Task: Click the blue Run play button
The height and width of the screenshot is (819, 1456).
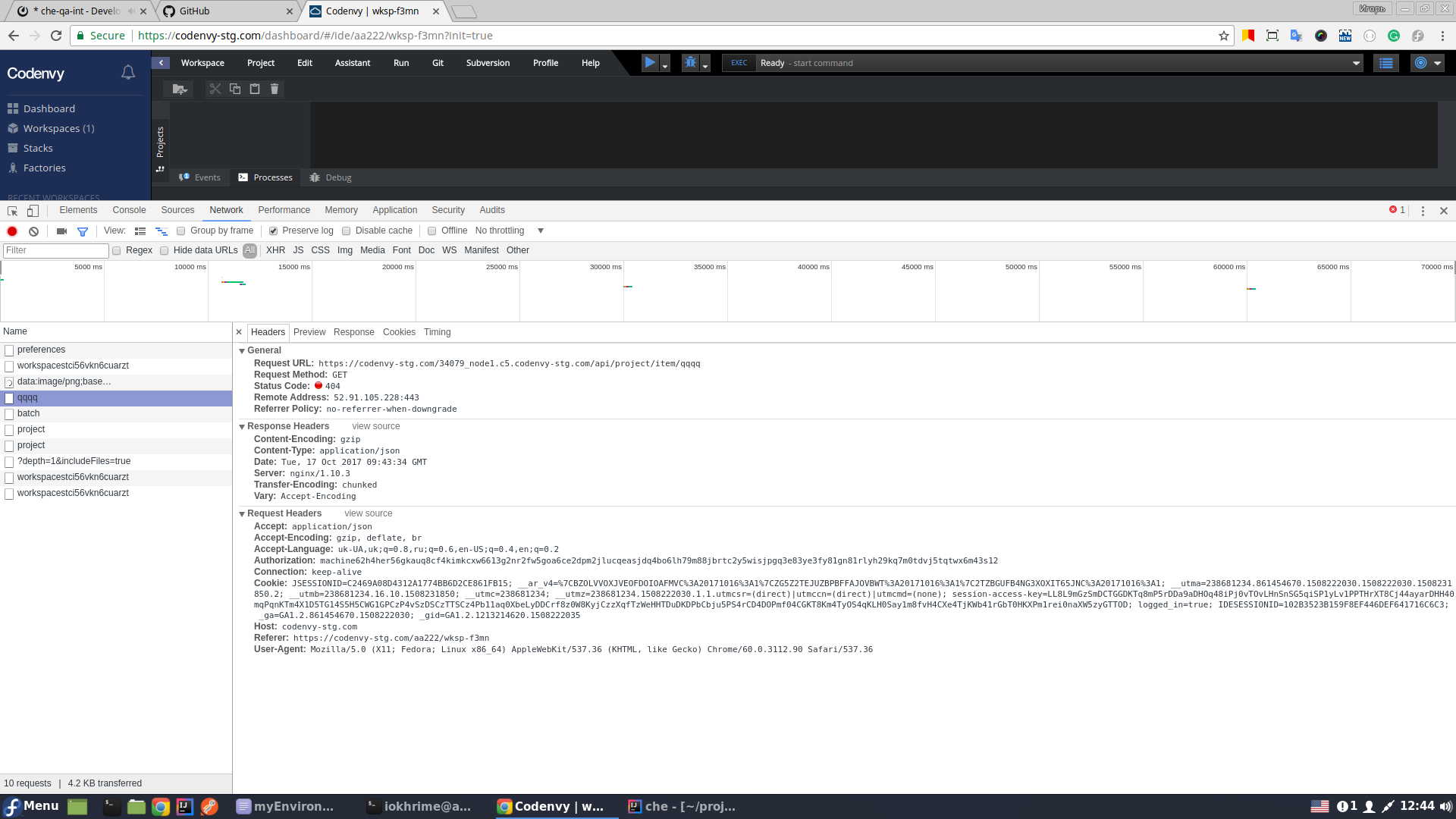Action: 649,63
